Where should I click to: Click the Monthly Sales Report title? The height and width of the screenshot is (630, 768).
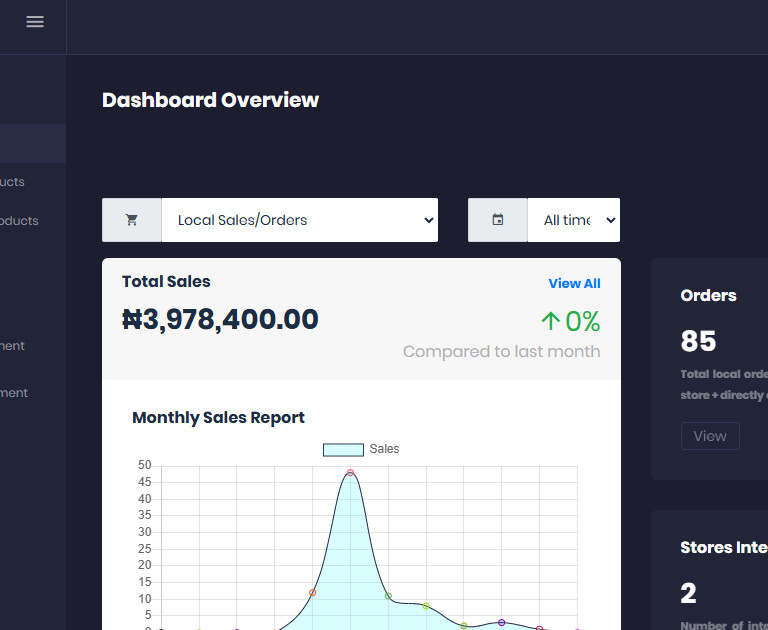point(218,418)
